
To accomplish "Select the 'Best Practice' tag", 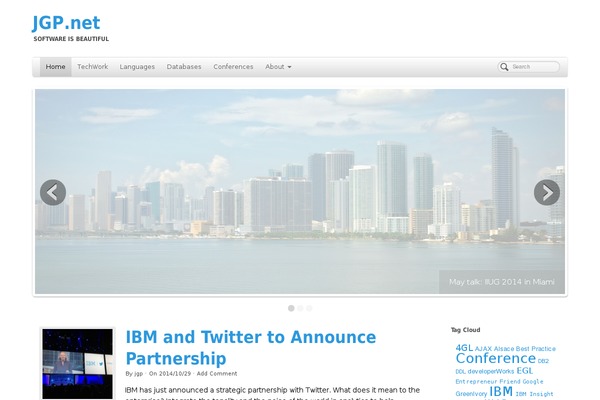I will (x=536, y=349).
